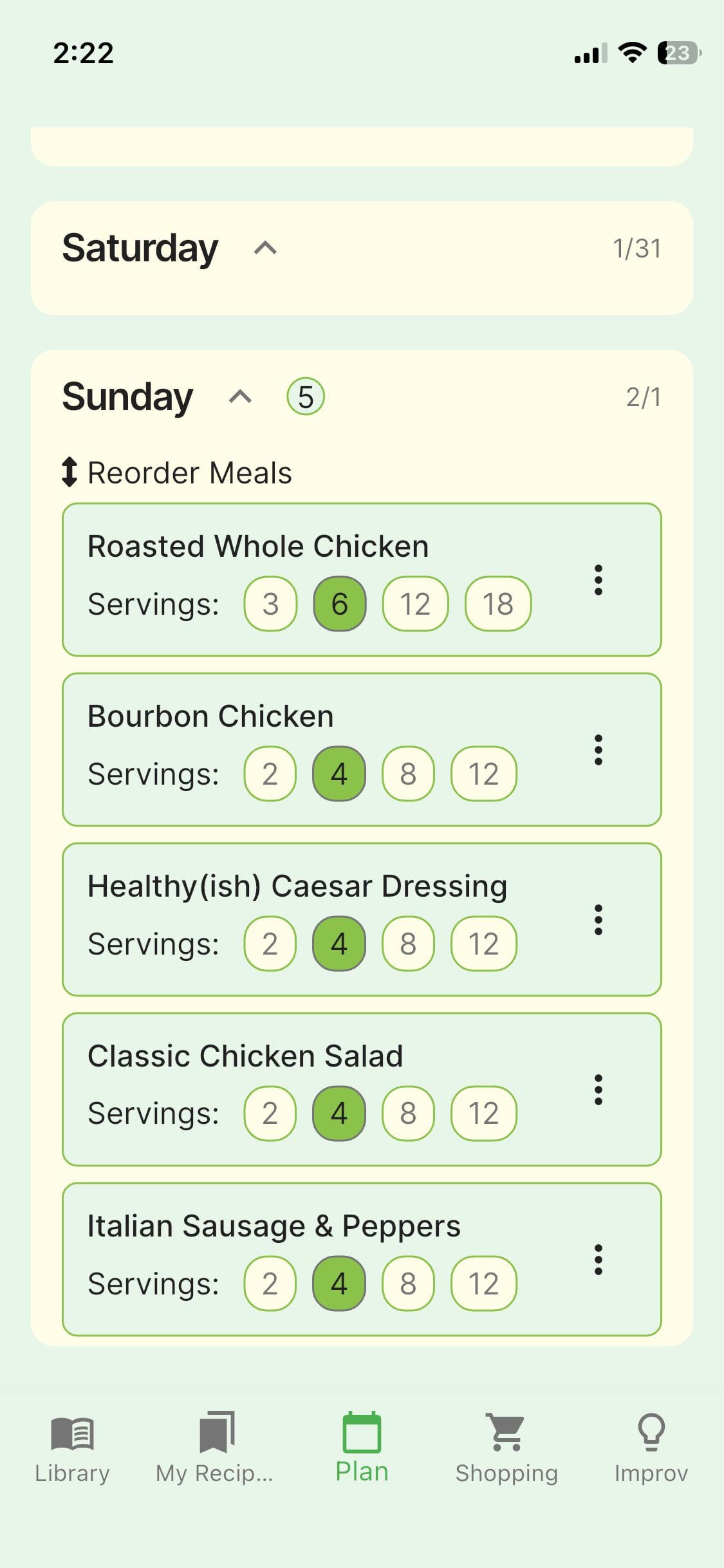Screen dimensions: 724x1568
Task: Open the Roasted Whole Chicken recipe title
Action: tap(258, 546)
